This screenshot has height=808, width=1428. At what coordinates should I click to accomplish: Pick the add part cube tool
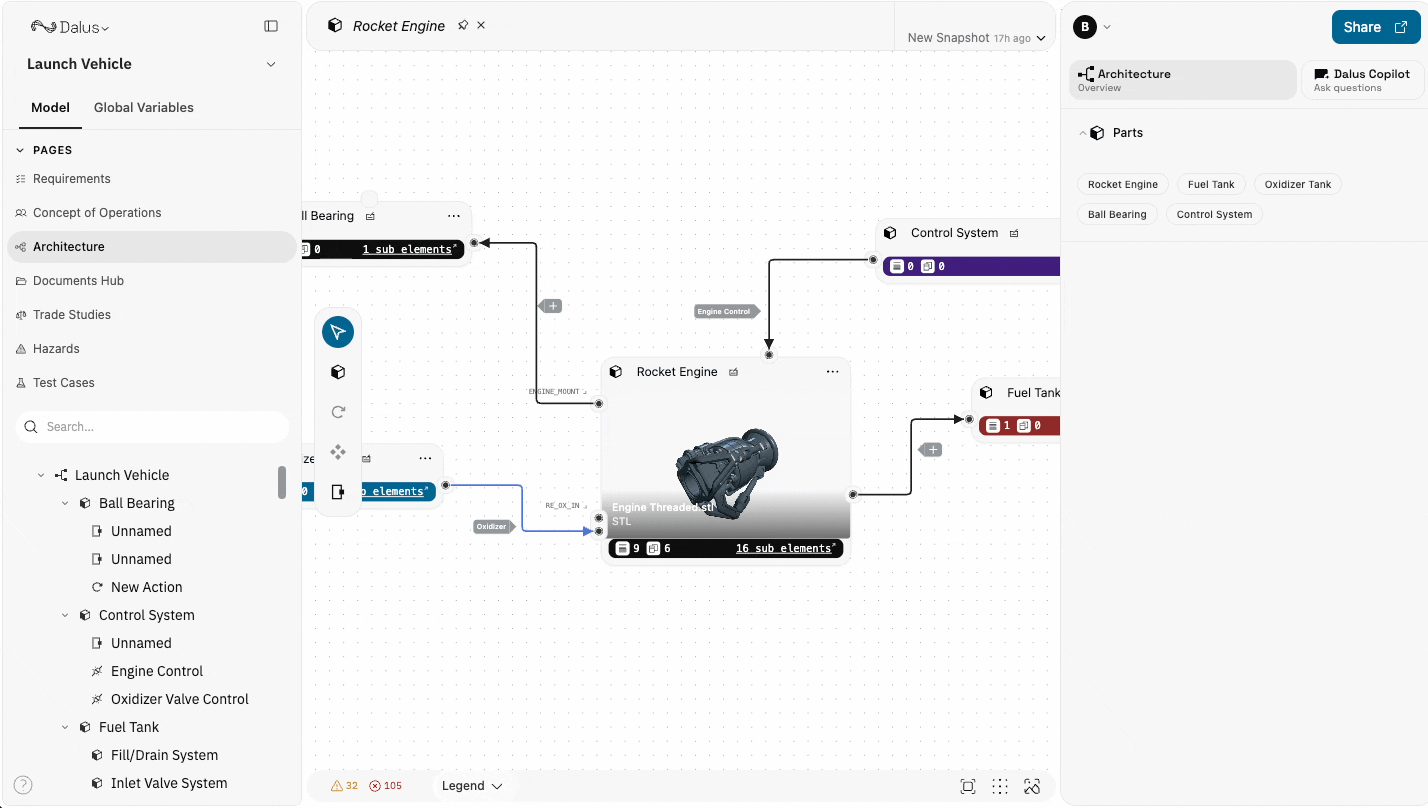[x=338, y=372]
